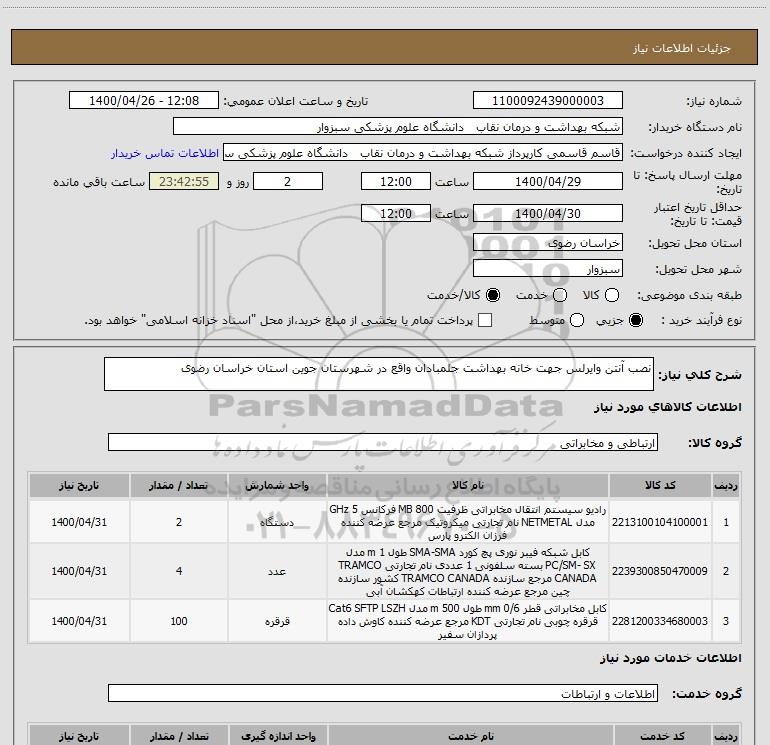The image size is (770, 745).
Task: Click the page header جزئیات اطلاعات نیاز
Action: click(682, 48)
